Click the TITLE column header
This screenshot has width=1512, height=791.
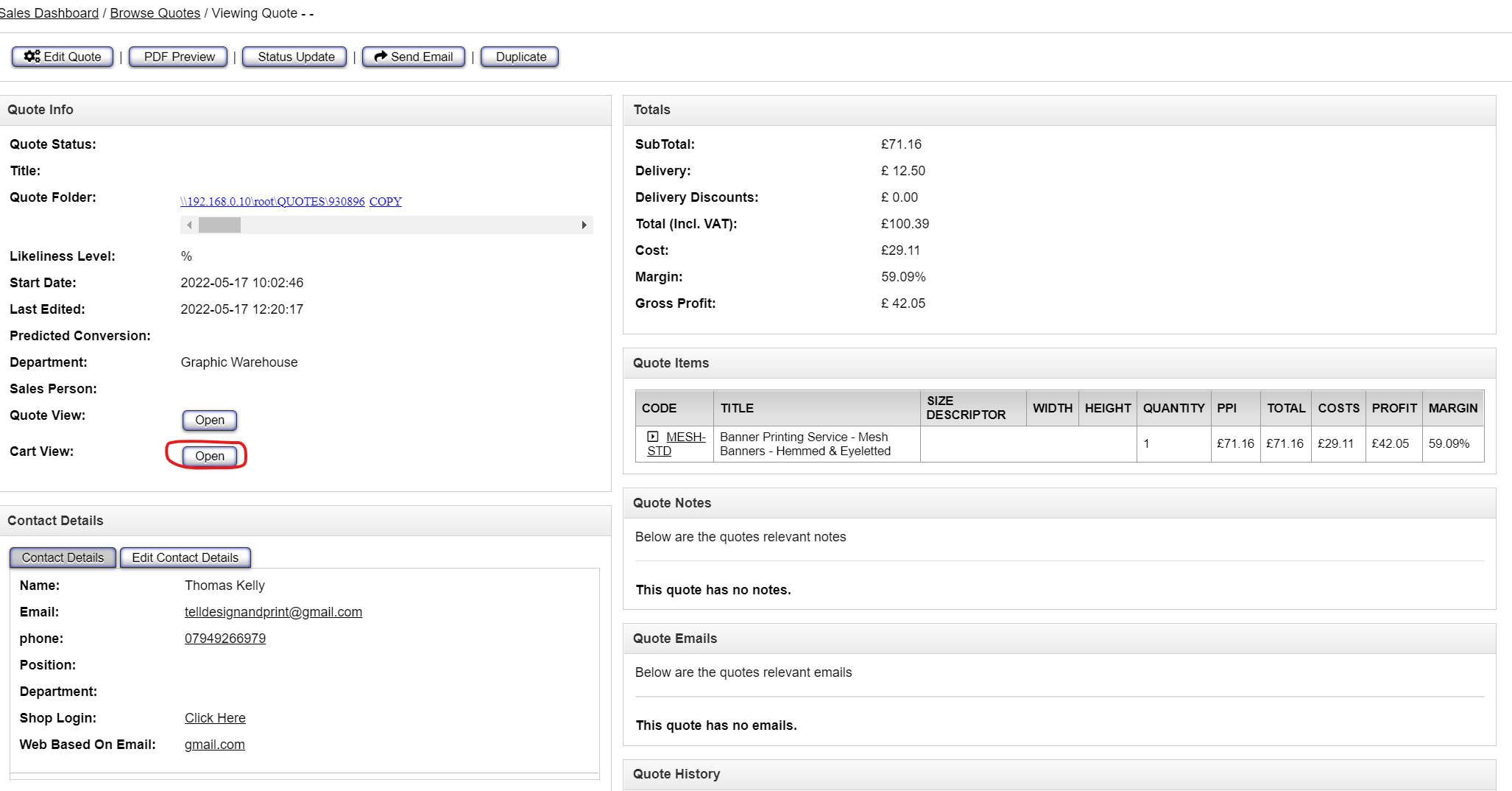tap(817, 408)
